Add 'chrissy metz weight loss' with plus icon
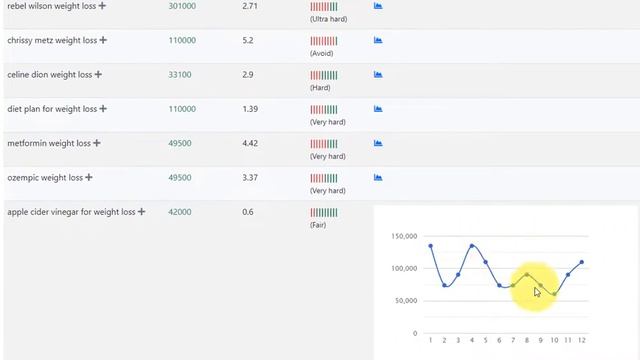Image resolution: width=640 pixels, height=360 pixels. click(x=103, y=40)
